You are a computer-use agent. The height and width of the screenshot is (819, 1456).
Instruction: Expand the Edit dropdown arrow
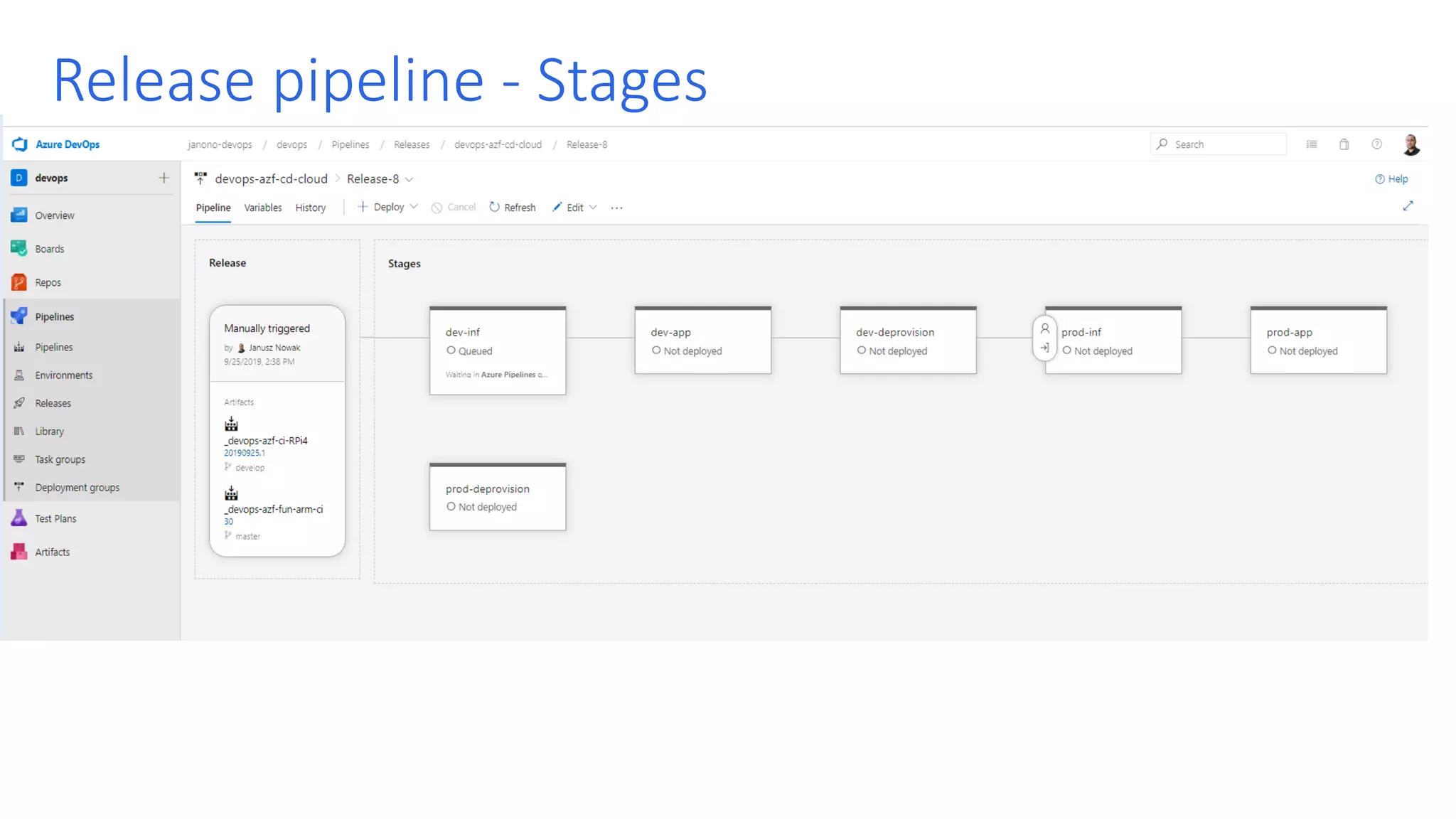point(593,207)
